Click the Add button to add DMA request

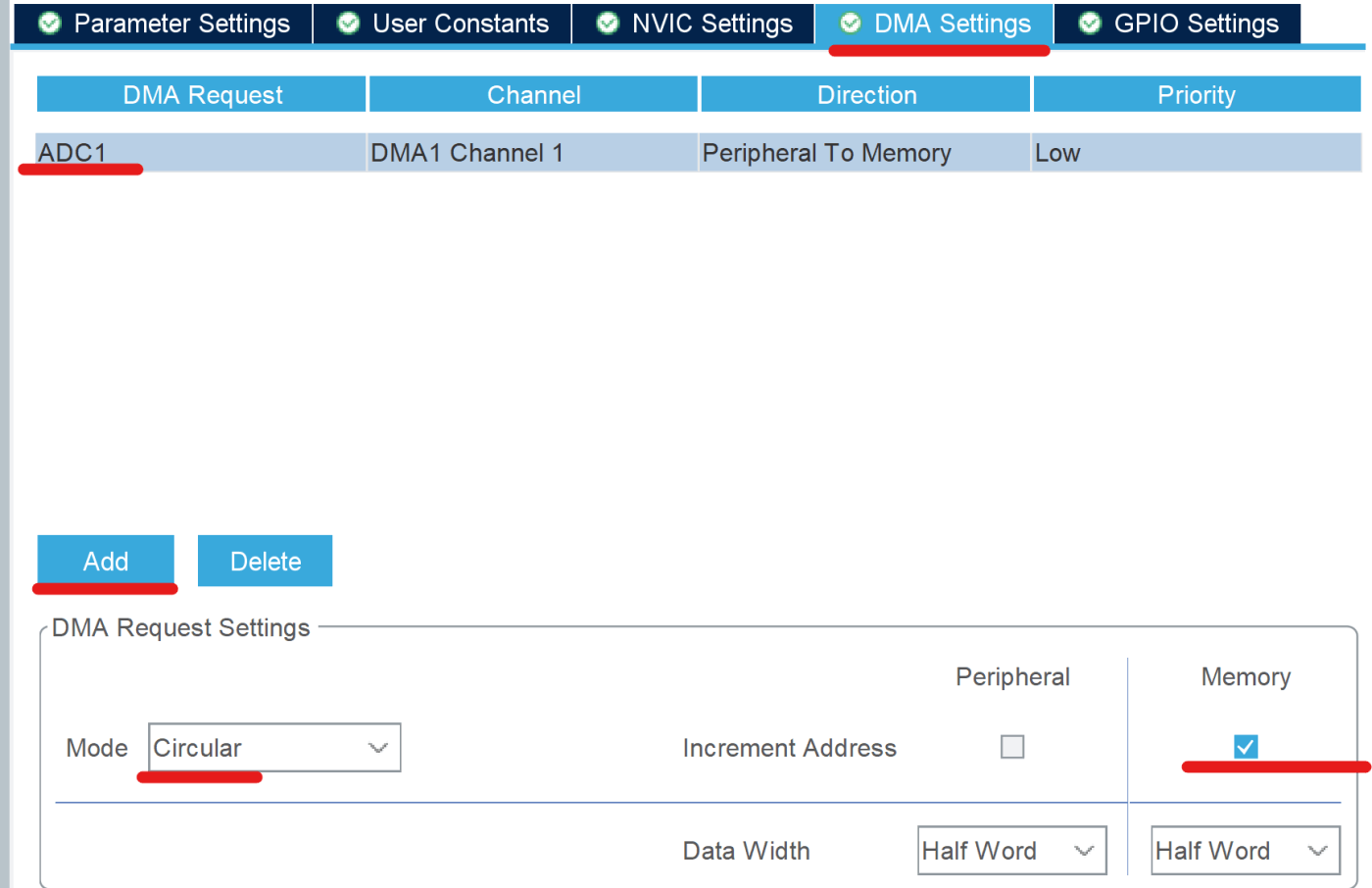(105, 561)
